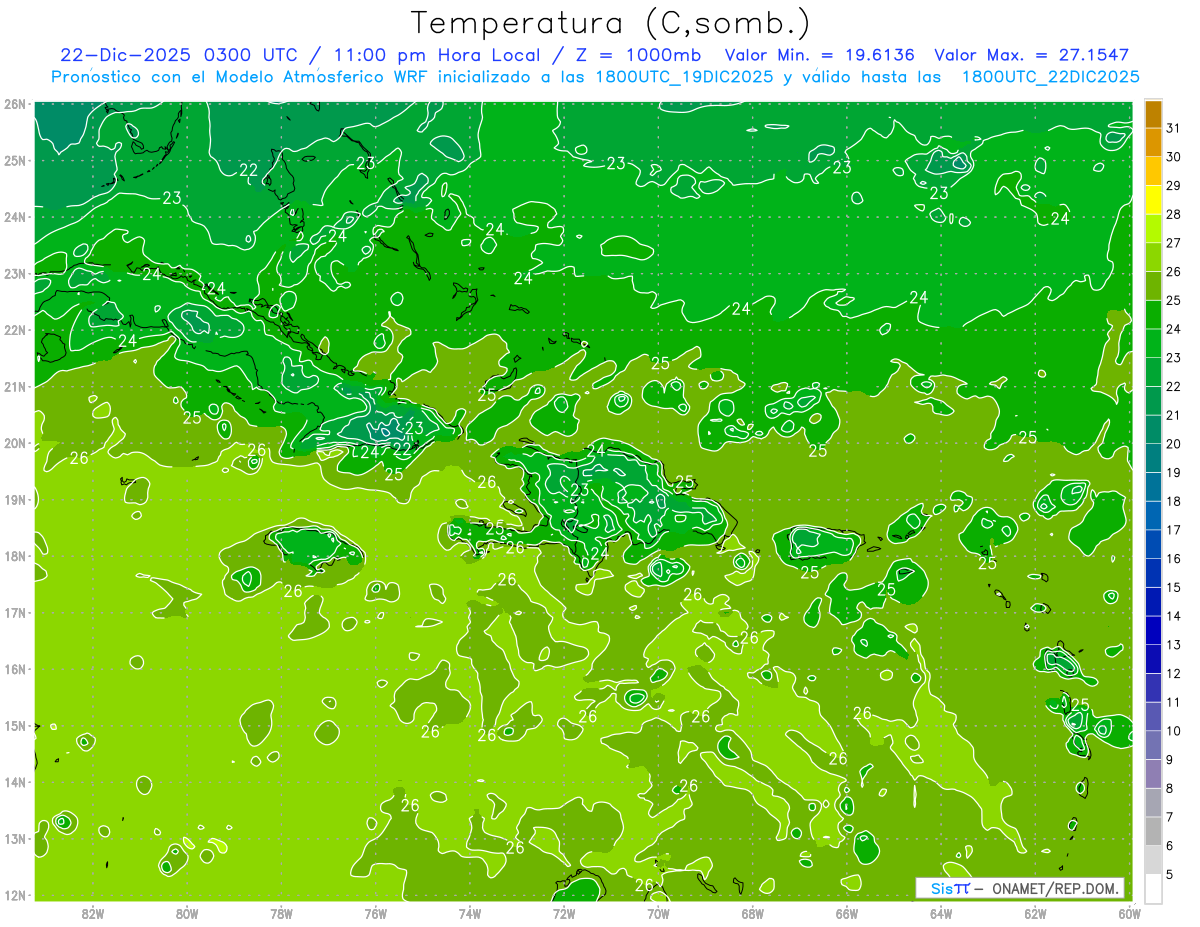Image resolution: width=1200 pixels, height=927 pixels.
Task: Click the longitude axis label 70W
Action: tap(658, 912)
